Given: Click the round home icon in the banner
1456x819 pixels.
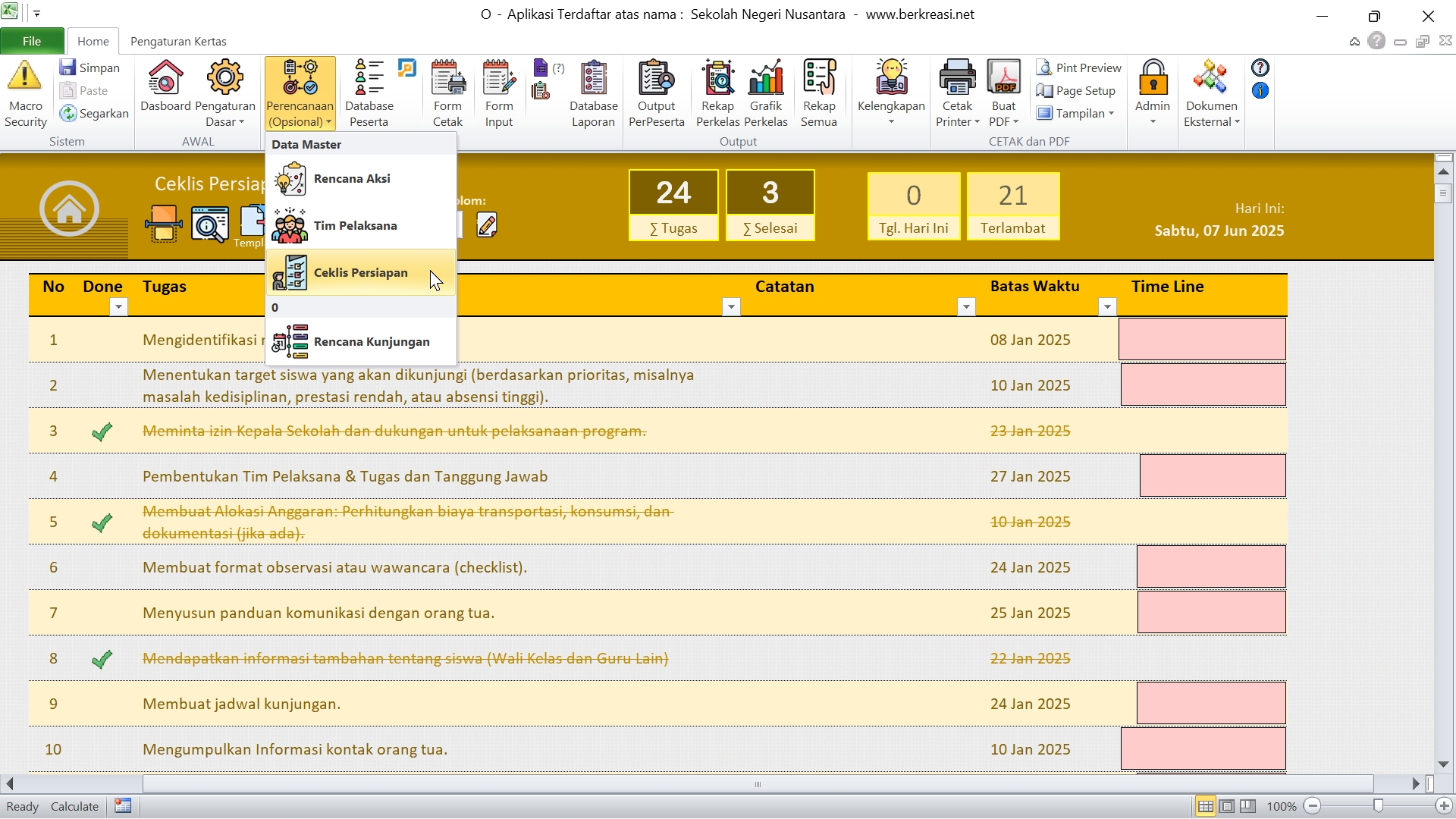Looking at the screenshot, I should click(x=69, y=209).
